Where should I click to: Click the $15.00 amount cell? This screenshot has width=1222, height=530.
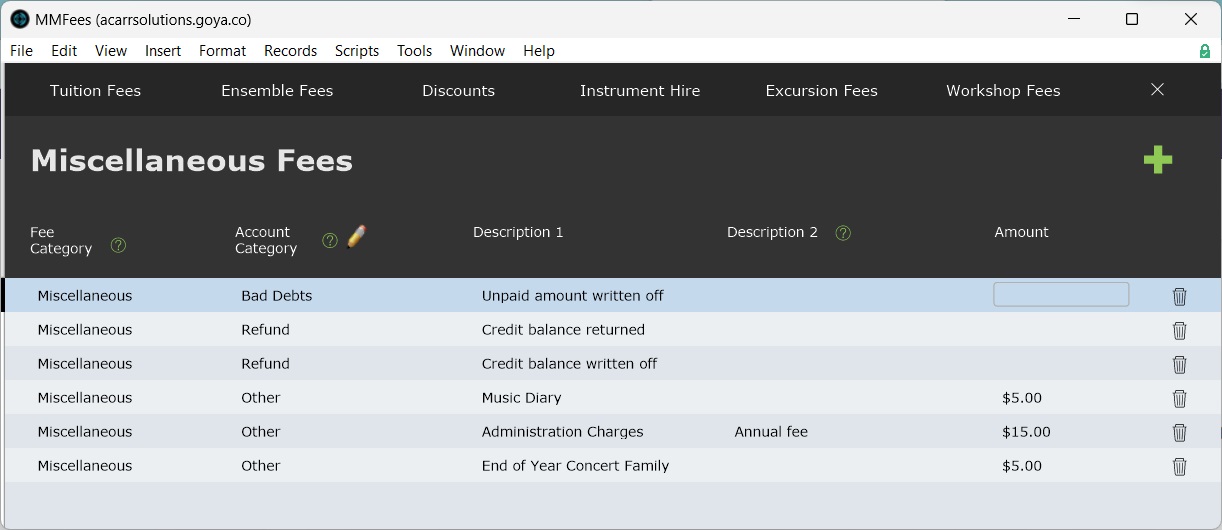(1026, 432)
